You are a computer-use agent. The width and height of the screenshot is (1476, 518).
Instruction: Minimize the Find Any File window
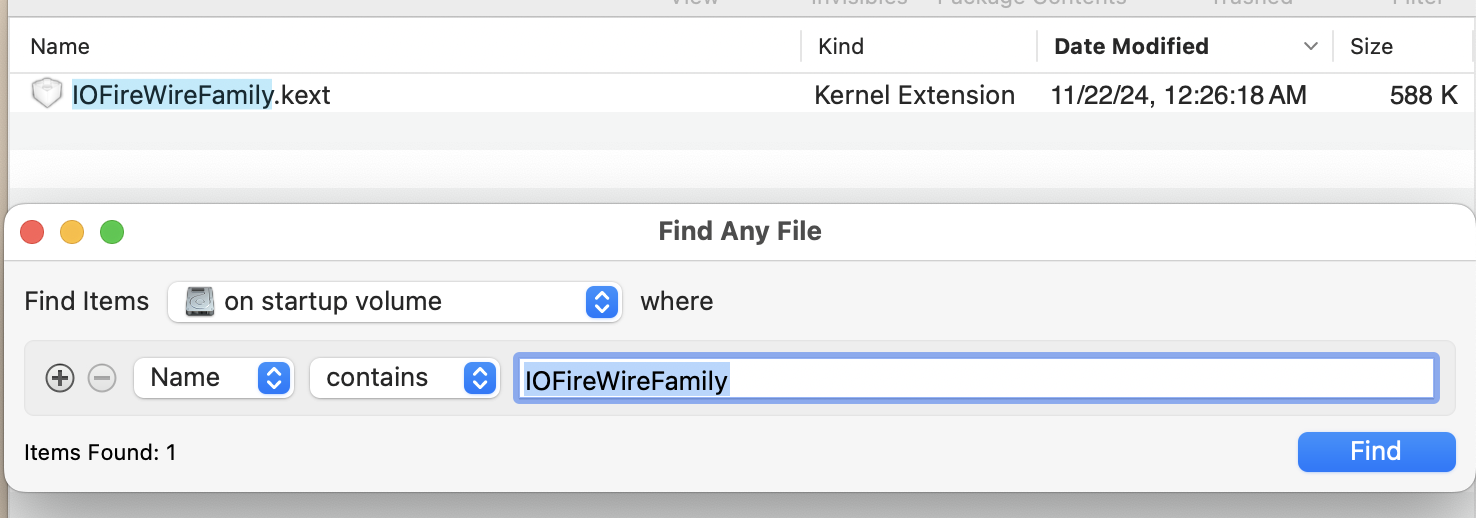click(x=72, y=232)
